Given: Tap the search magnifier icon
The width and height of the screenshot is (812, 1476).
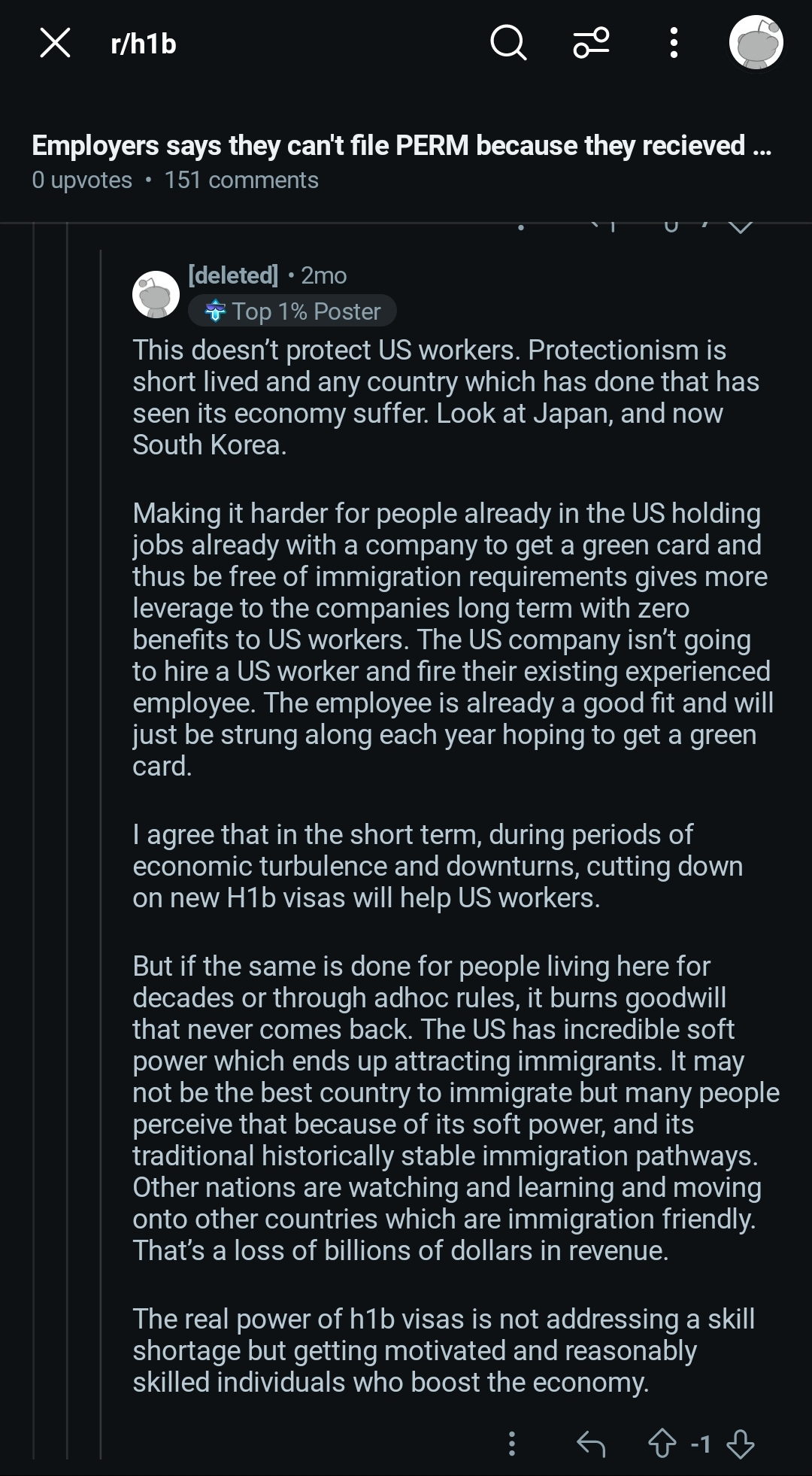Looking at the screenshot, I should point(508,43).
